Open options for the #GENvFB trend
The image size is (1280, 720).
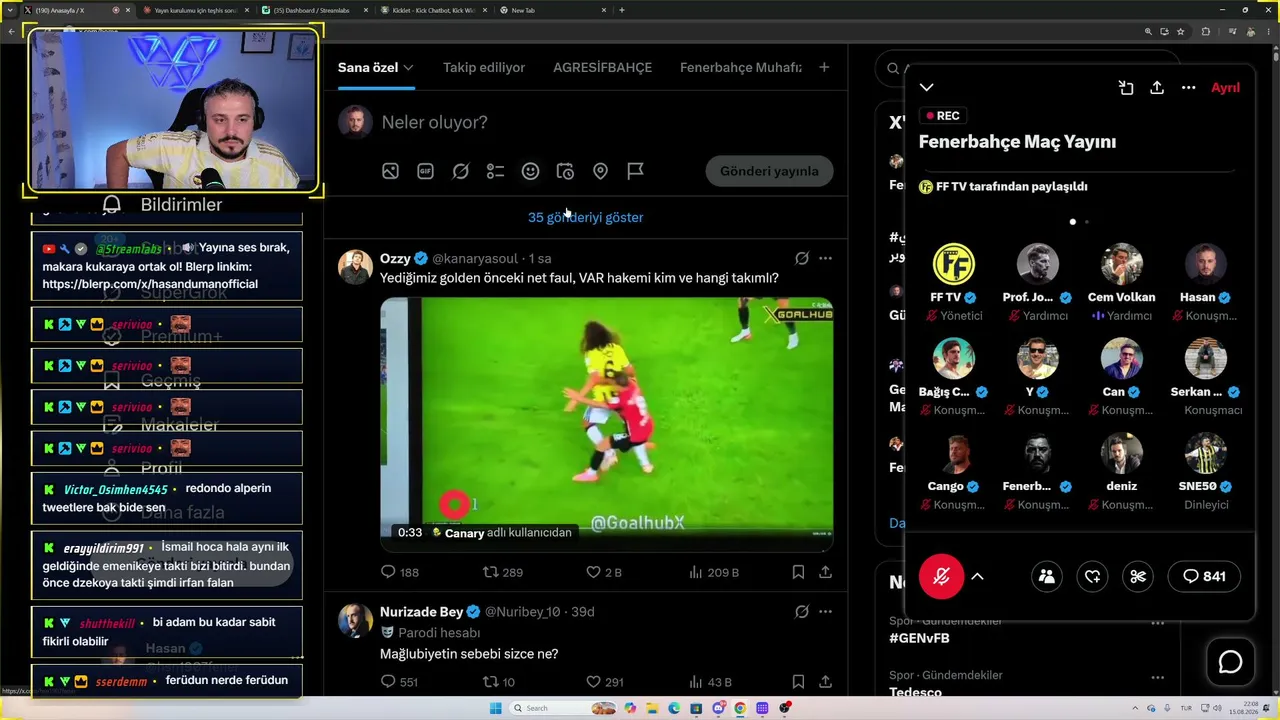tap(1157, 622)
